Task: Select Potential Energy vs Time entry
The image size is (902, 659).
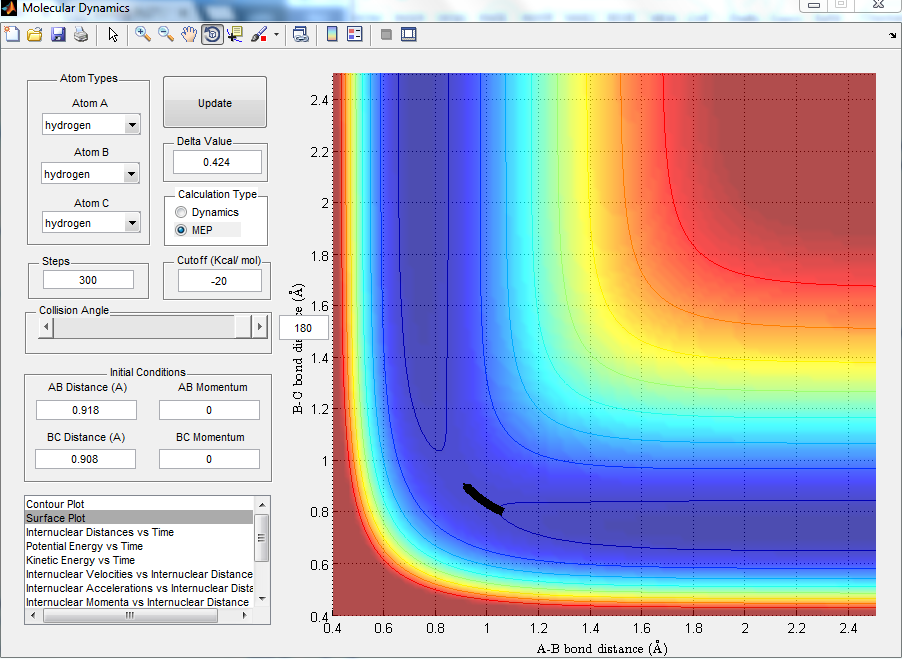Action: [x=84, y=546]
